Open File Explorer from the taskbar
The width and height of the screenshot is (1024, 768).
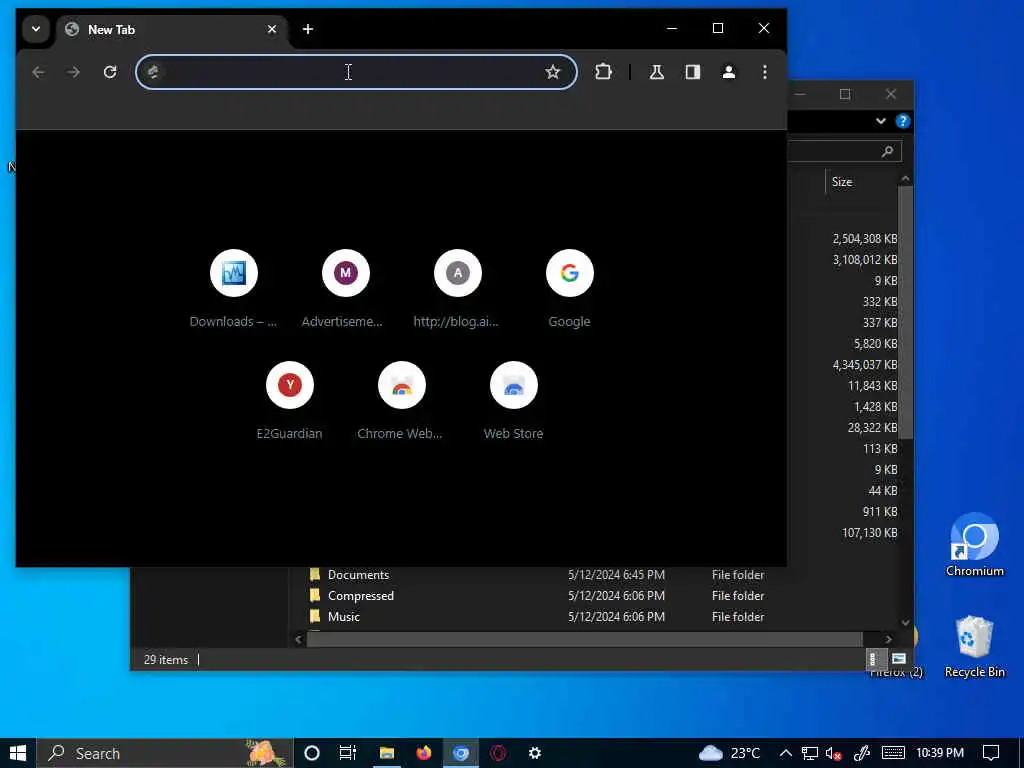[x=387, y=753]
